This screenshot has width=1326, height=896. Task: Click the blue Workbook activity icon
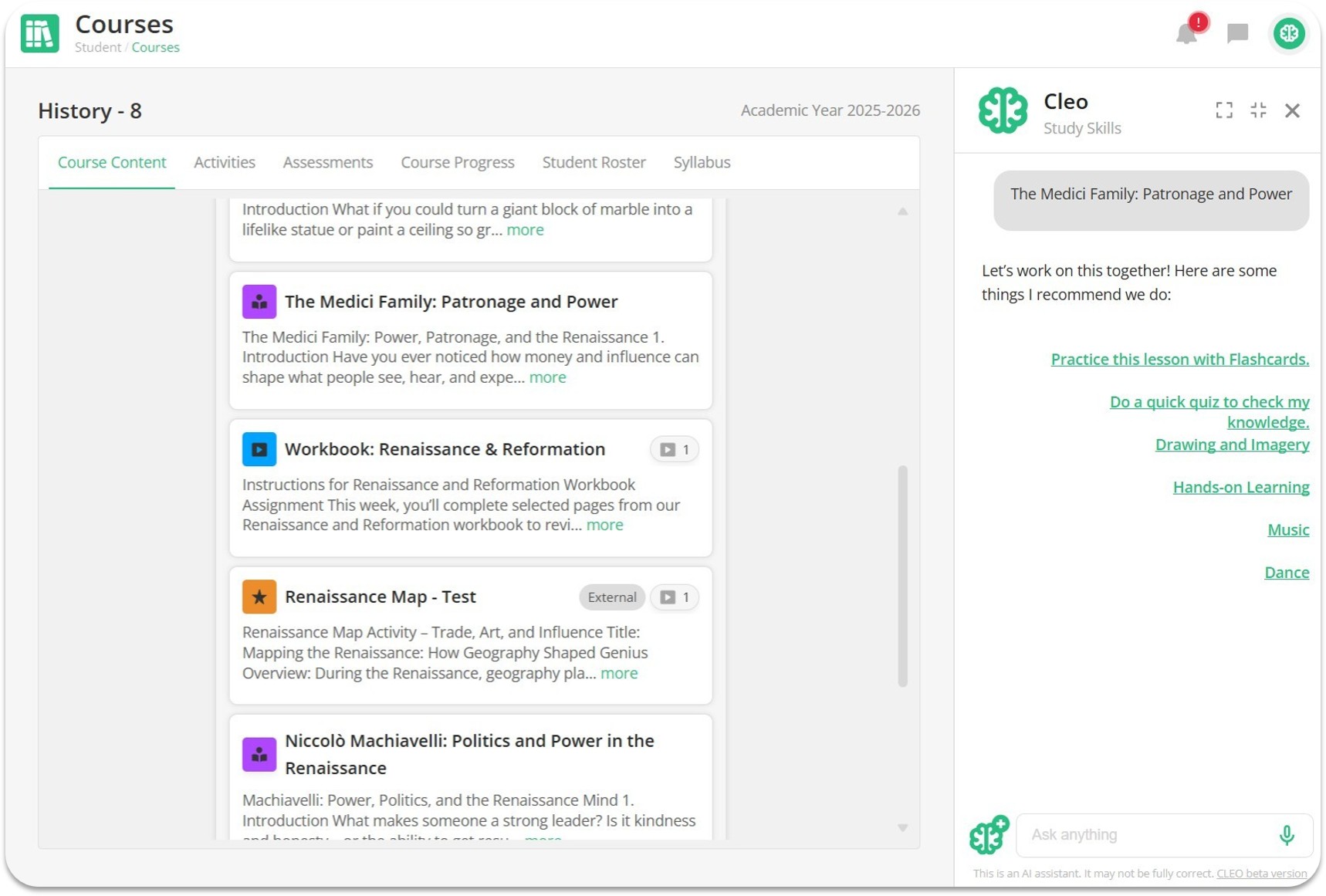(259, 449)
